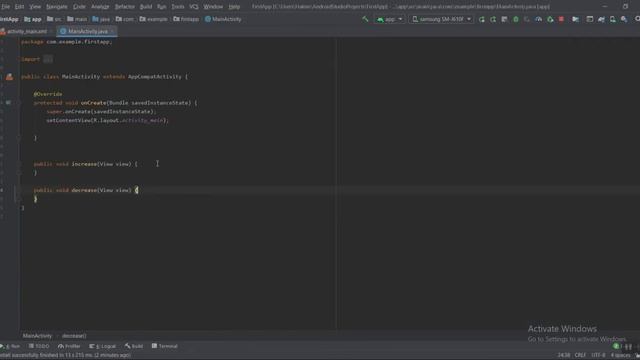
Task: Click the decrease method name in code
Action: [84, 190]
